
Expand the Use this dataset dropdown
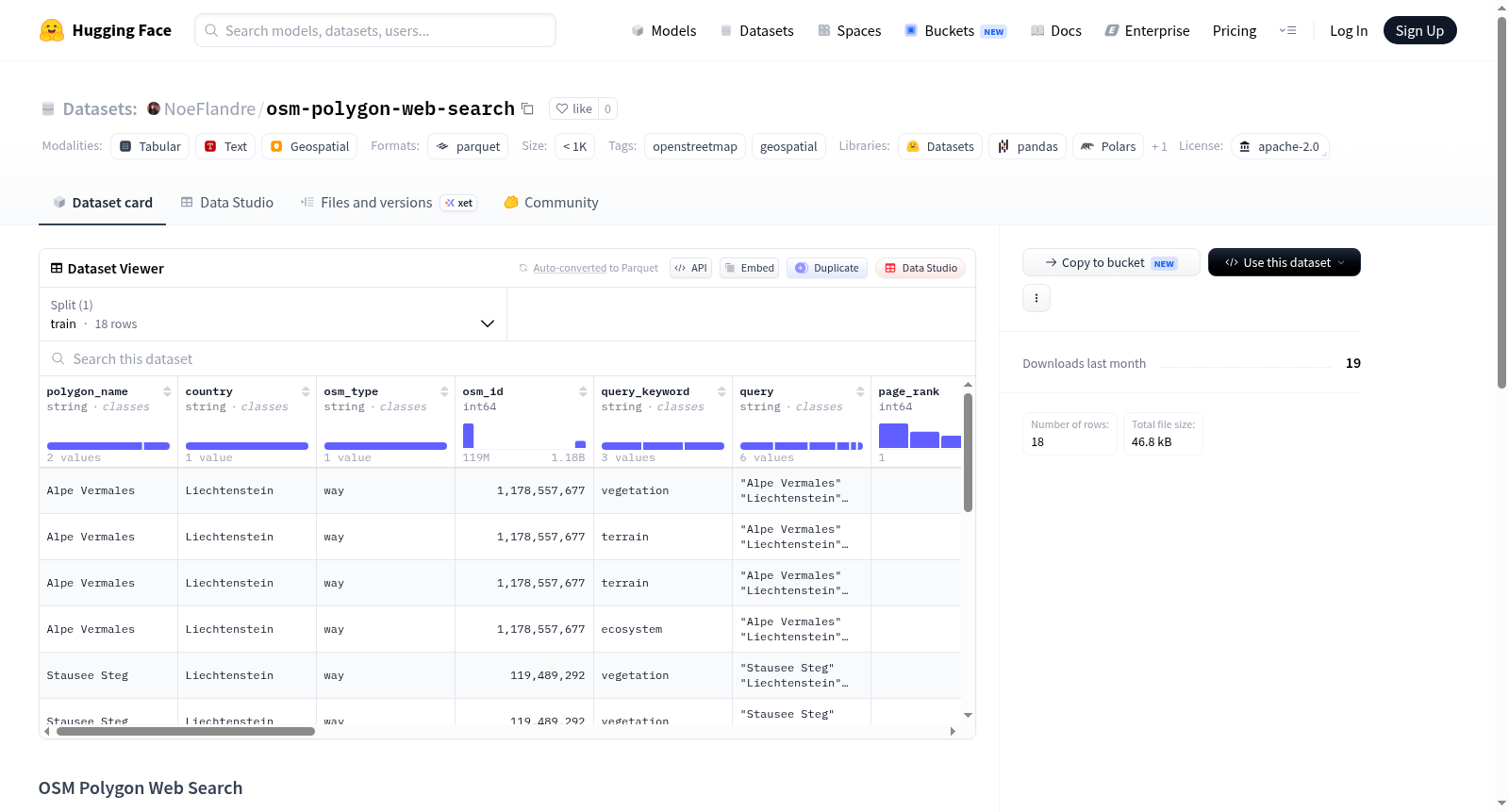(1285, 262)
